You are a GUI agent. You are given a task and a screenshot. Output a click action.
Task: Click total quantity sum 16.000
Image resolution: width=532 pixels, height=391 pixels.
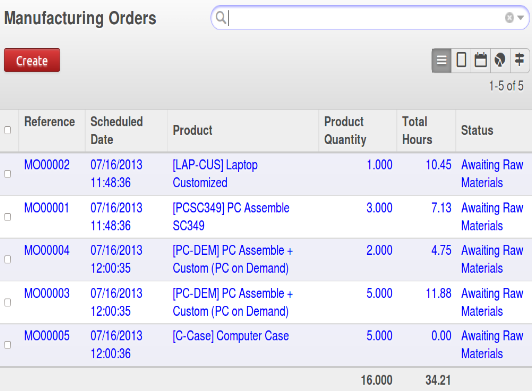377,380
